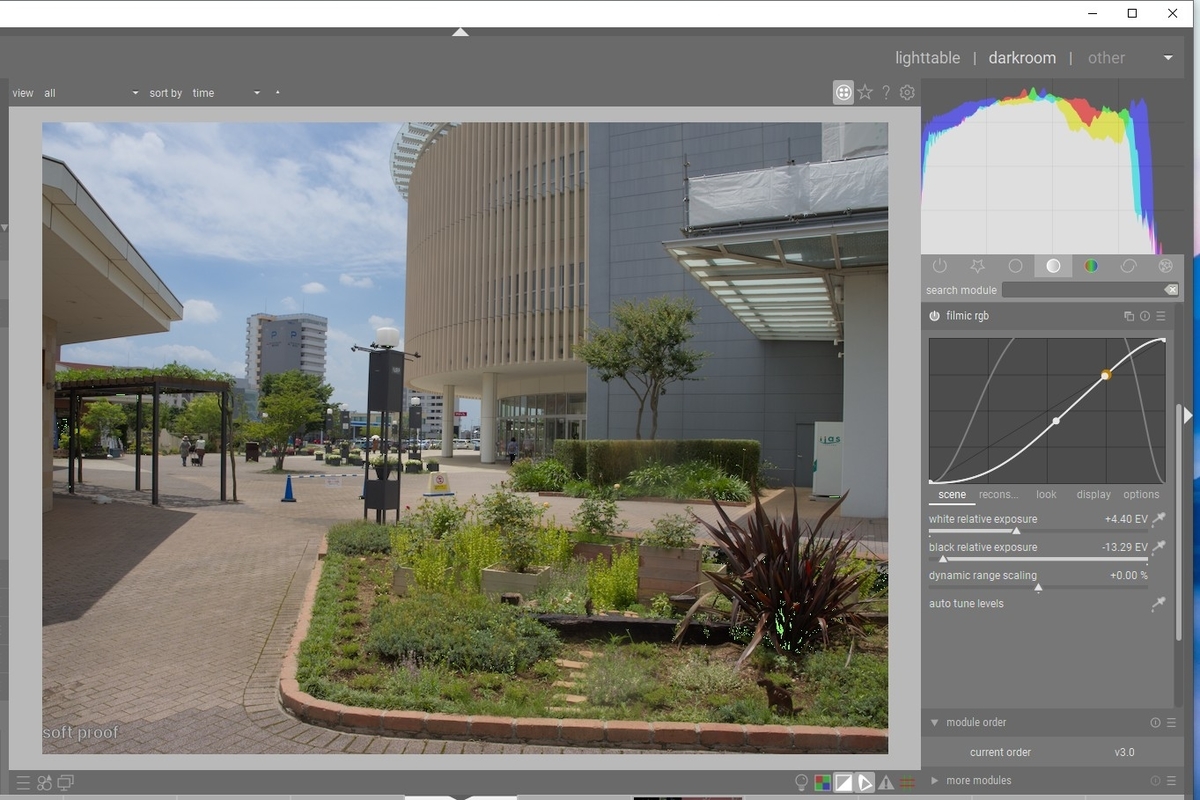This screenshot has width=1200, height=800.
Task: Toggle sort order arrow next to time
Action: pyautogui.click(x=277, y=93)
